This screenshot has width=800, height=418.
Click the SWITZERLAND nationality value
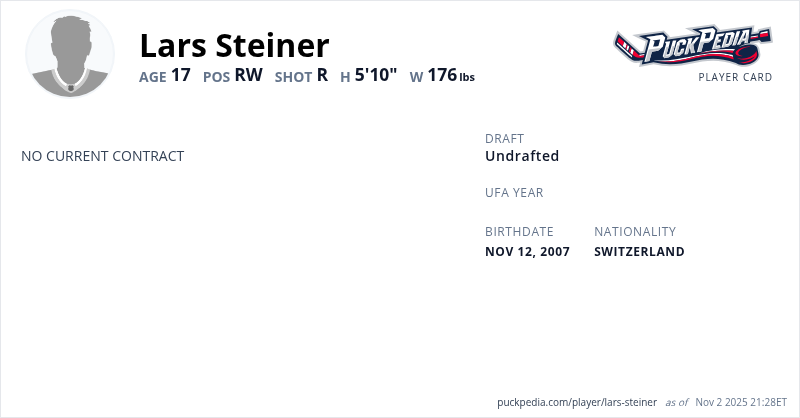tap(639, 251)
